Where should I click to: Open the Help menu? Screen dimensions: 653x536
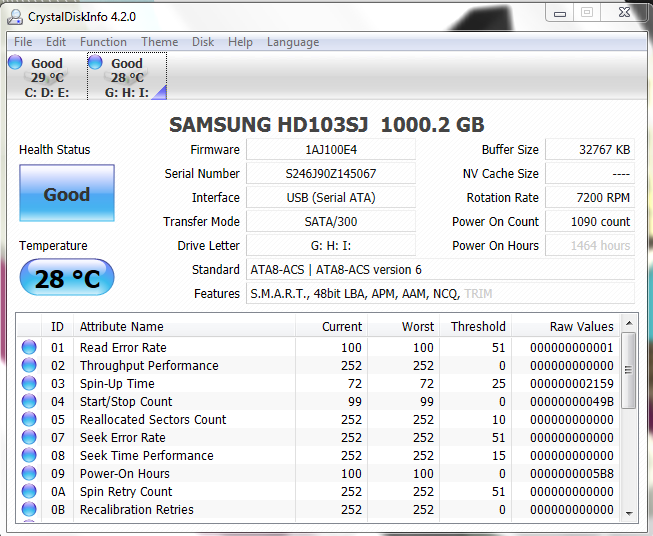click(x=240, y=42)
